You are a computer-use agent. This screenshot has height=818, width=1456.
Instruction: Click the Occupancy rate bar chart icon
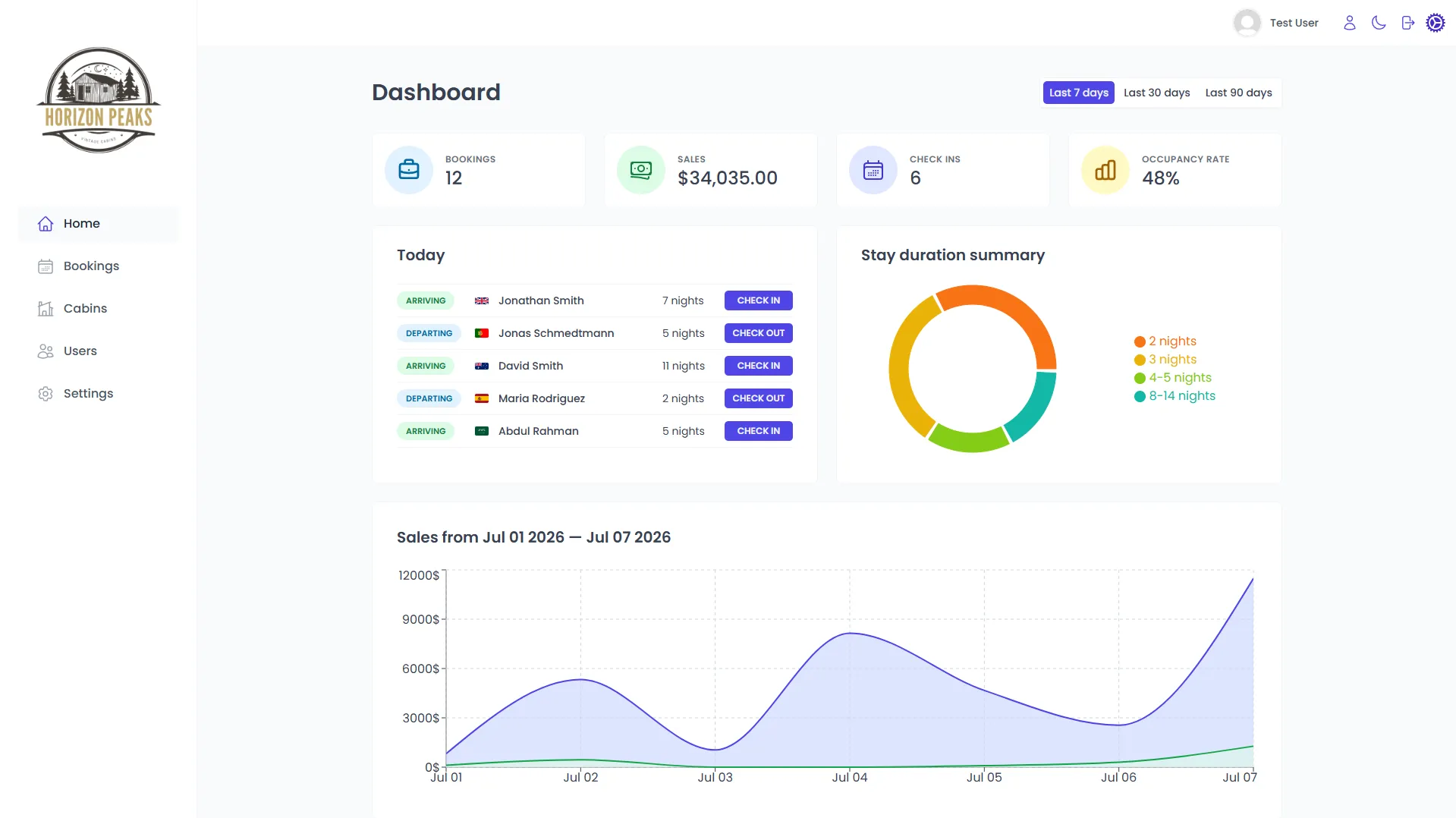coord(1105,170)
